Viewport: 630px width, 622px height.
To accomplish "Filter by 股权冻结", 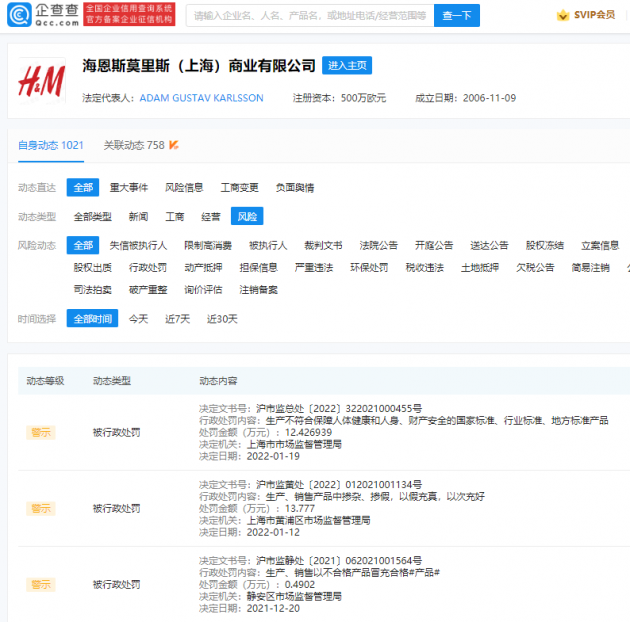I will tap(545, 246).
